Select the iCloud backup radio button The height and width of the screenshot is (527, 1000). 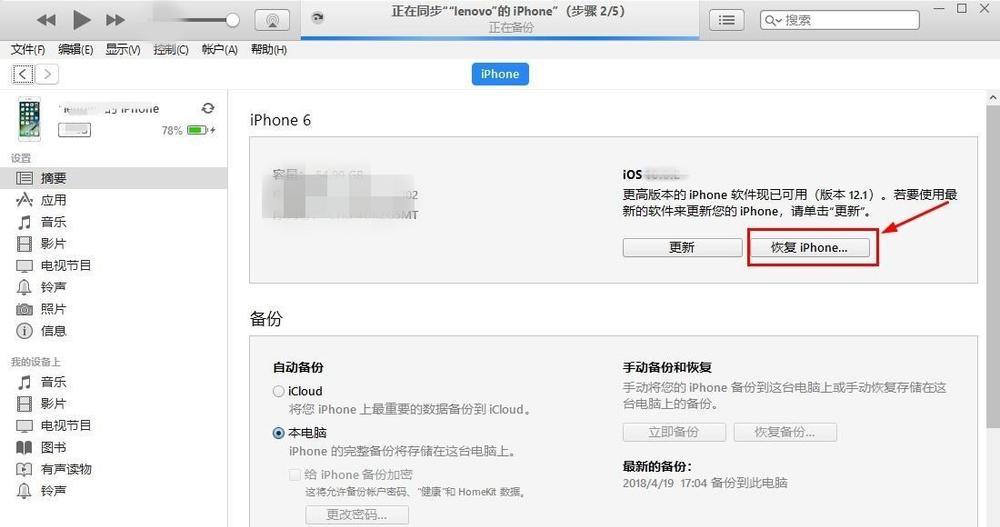point(278,391)
